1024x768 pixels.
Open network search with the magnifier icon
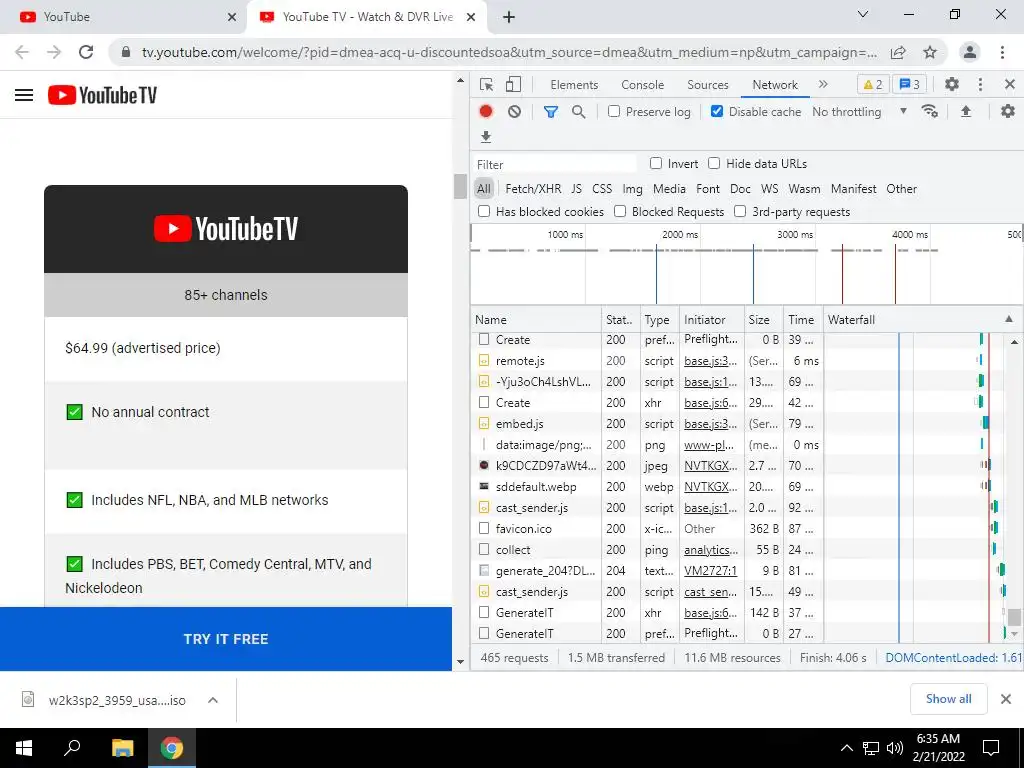tap(578, 112)
